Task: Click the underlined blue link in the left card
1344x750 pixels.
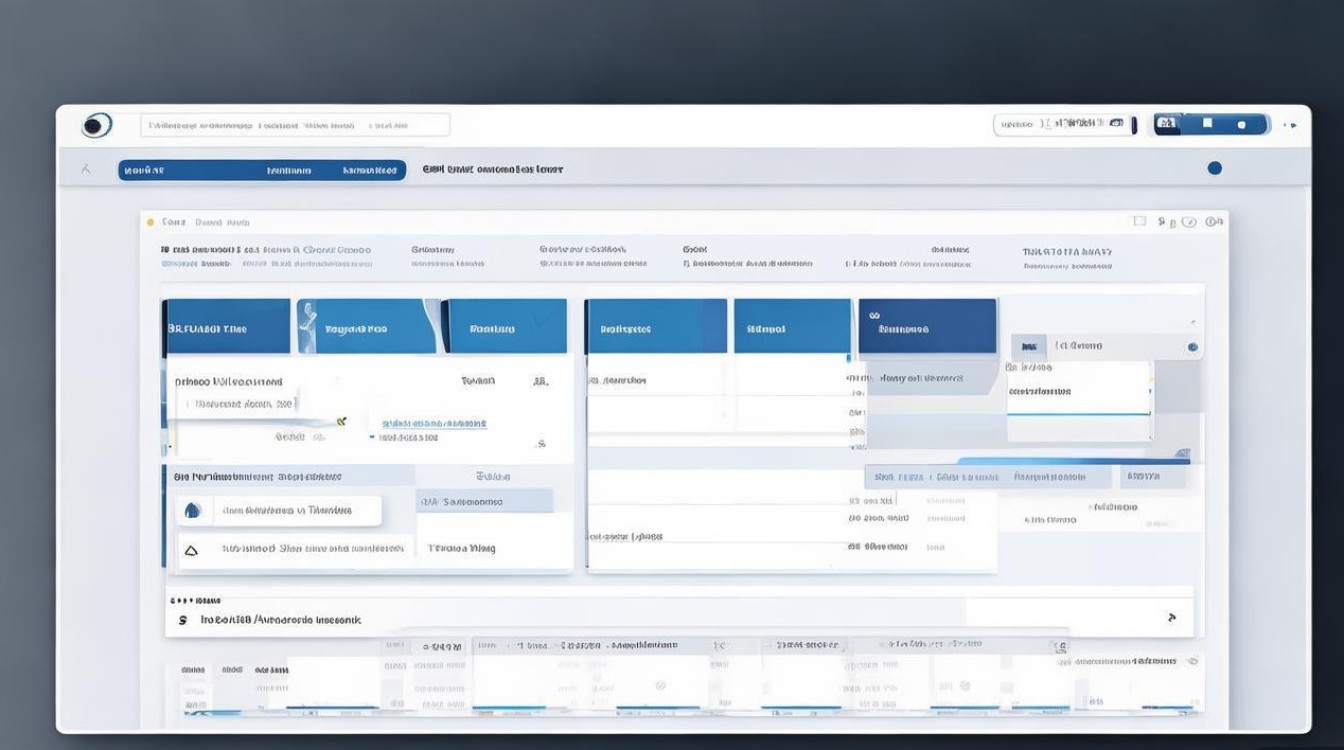Action: click(x=434, y=423)
